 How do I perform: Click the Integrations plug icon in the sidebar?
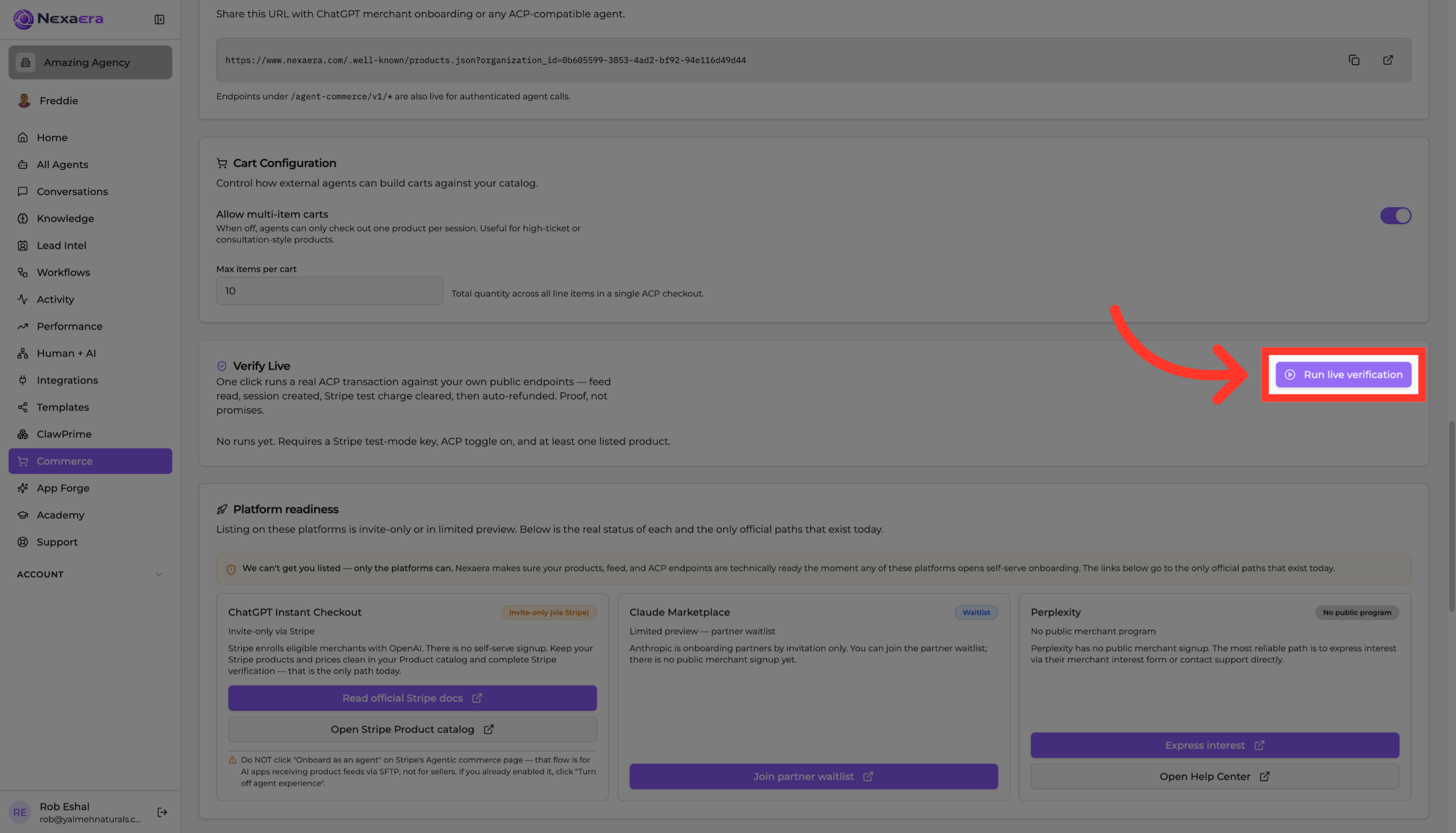point(23,380)
